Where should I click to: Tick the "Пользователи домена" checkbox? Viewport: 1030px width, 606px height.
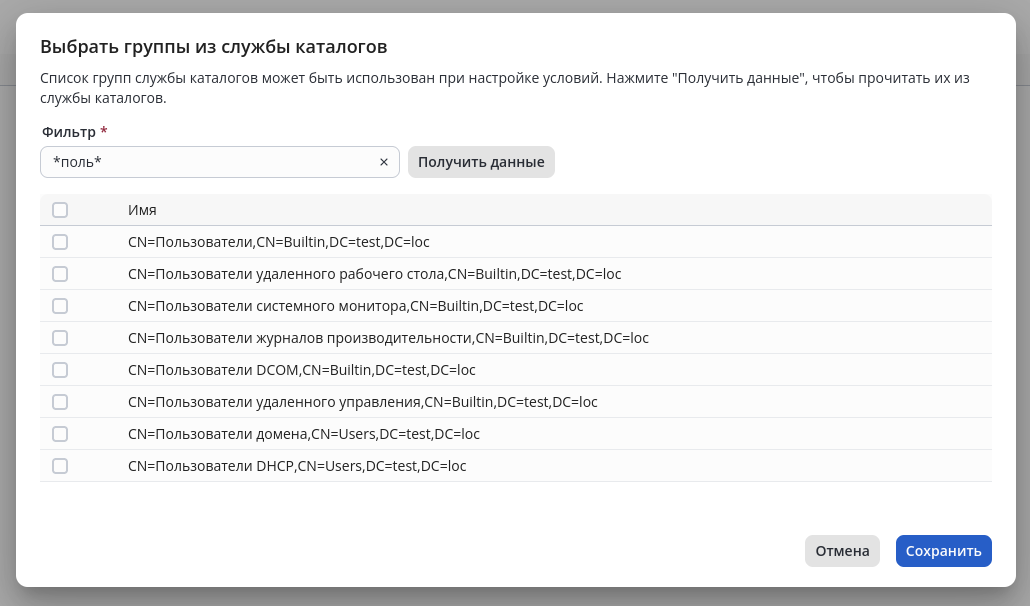[x=60, y=434]
